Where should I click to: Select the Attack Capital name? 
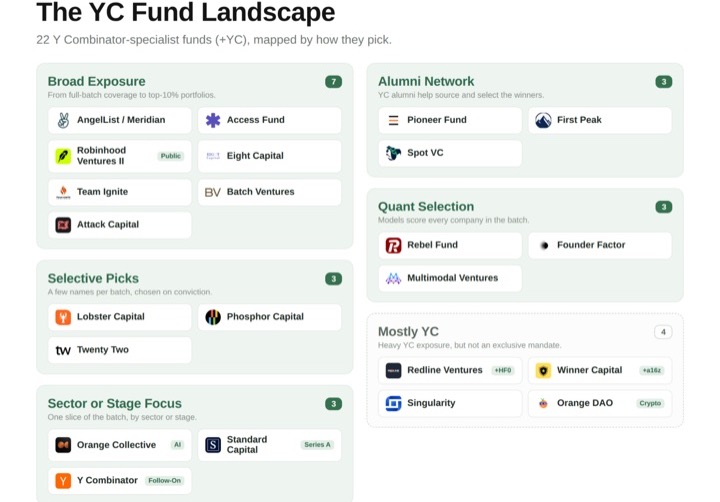tap(108, 225)
